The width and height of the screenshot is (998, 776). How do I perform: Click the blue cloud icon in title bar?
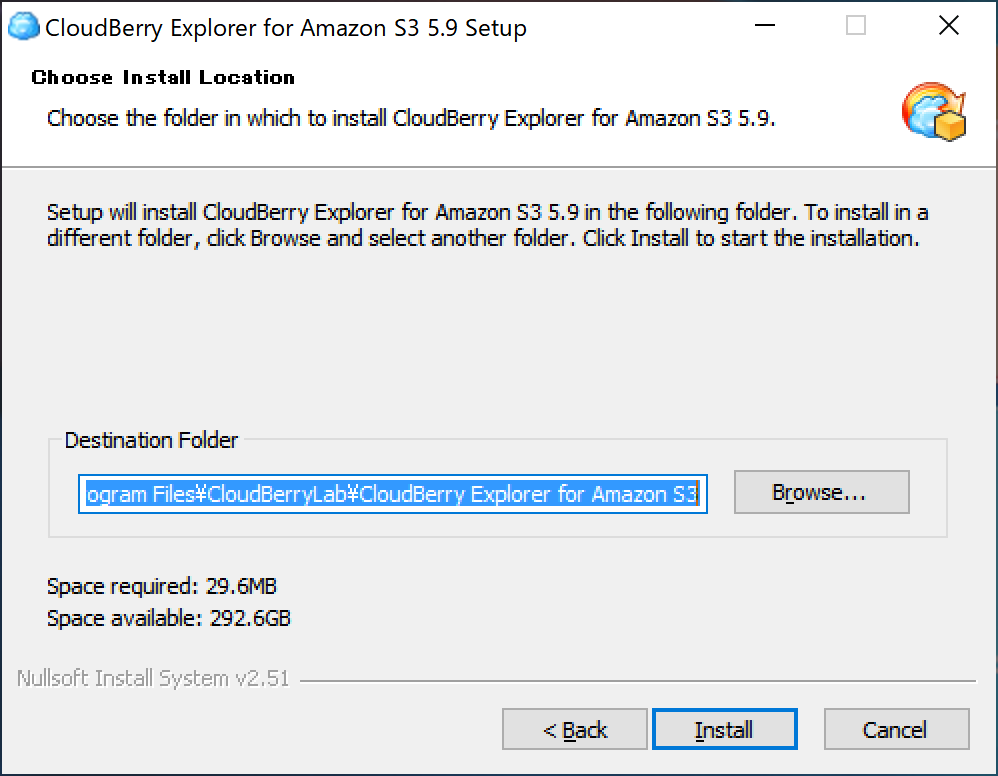(x=21, y=27)
